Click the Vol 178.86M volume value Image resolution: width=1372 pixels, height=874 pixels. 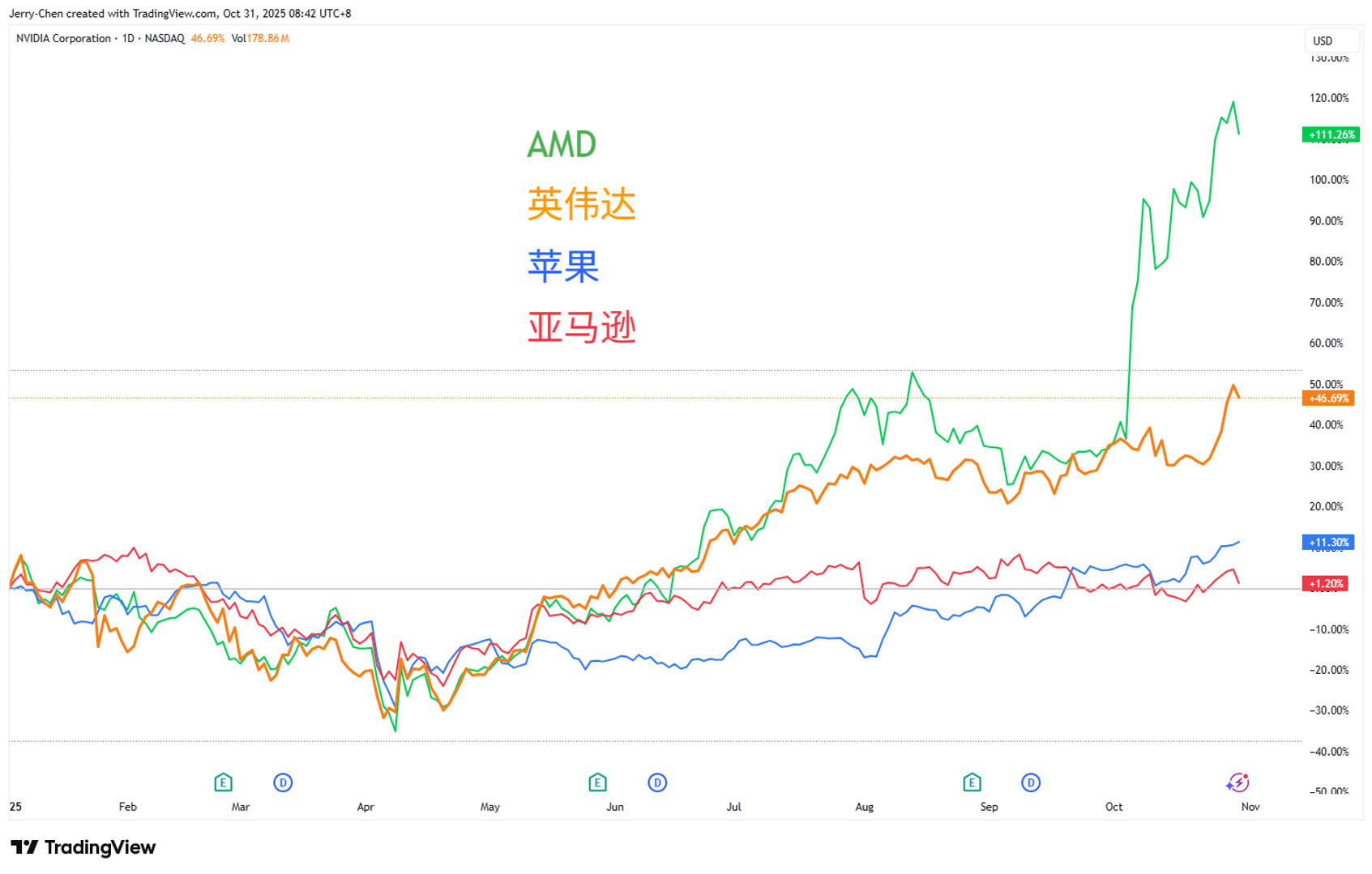261,37
